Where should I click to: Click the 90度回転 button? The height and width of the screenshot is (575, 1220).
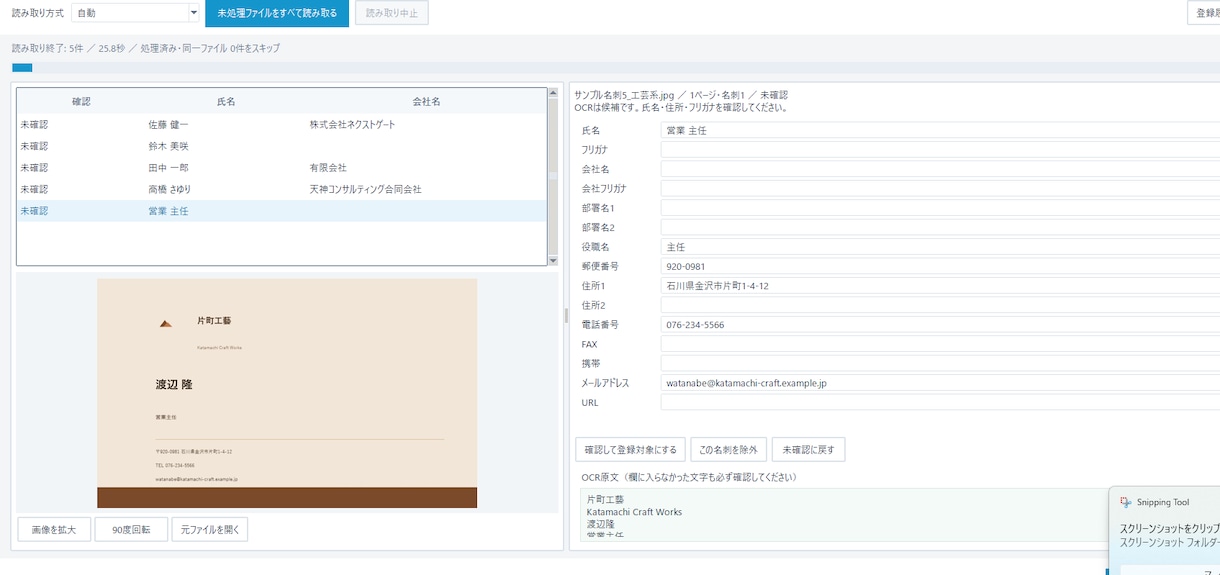point(131,529)
